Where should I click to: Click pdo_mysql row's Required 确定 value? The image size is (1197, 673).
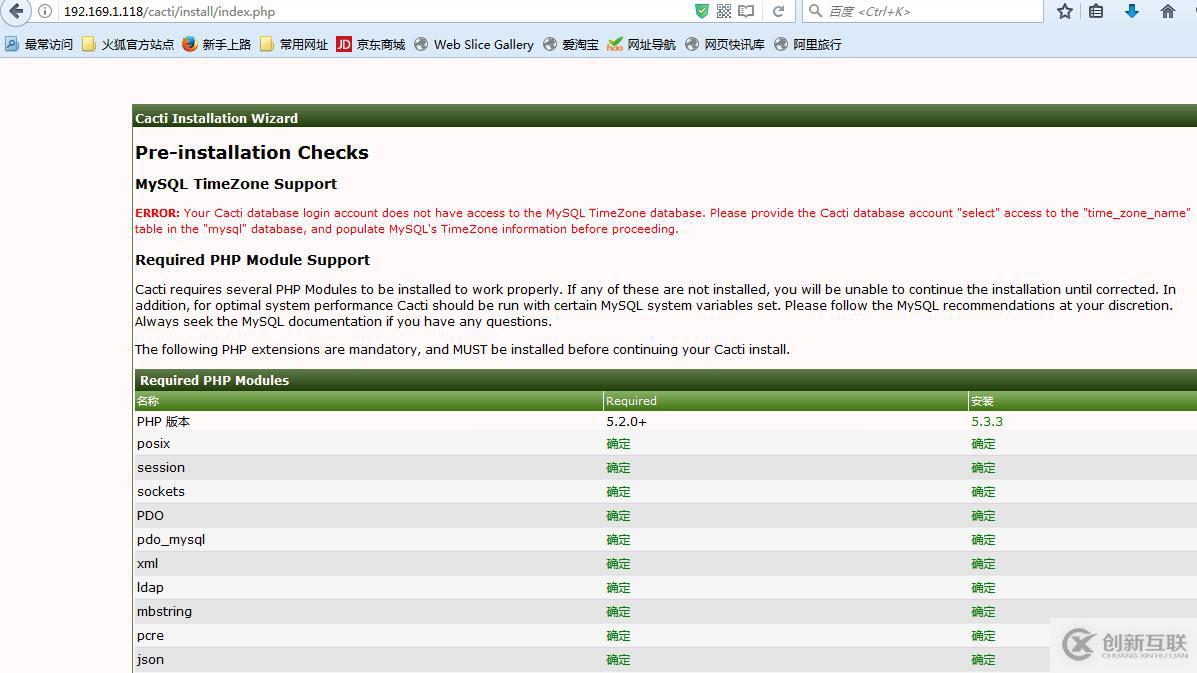click(x=618, y=539)
